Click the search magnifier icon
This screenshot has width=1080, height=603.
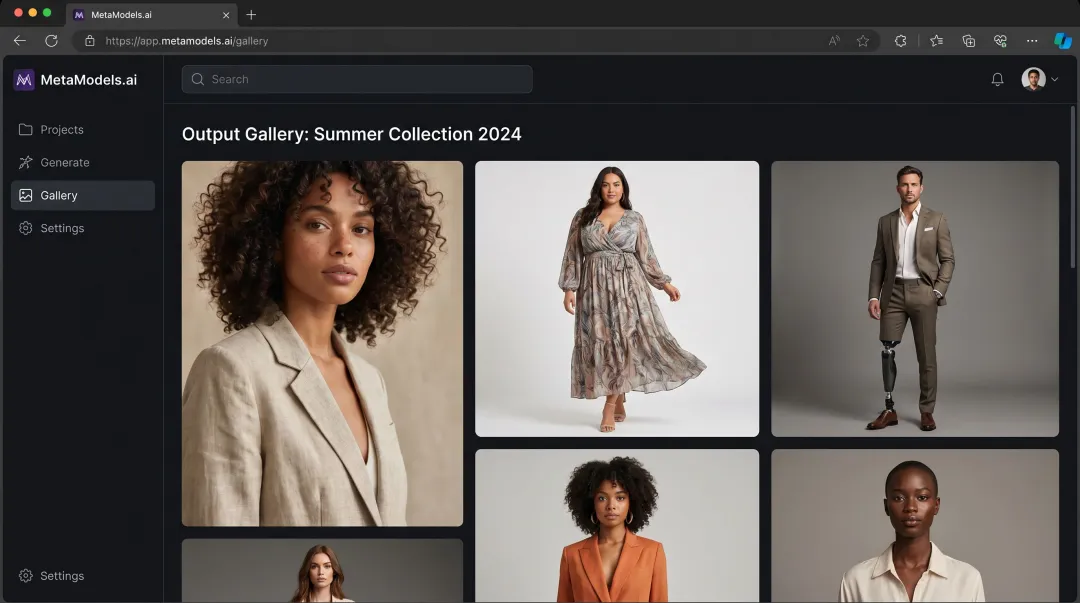198,79
